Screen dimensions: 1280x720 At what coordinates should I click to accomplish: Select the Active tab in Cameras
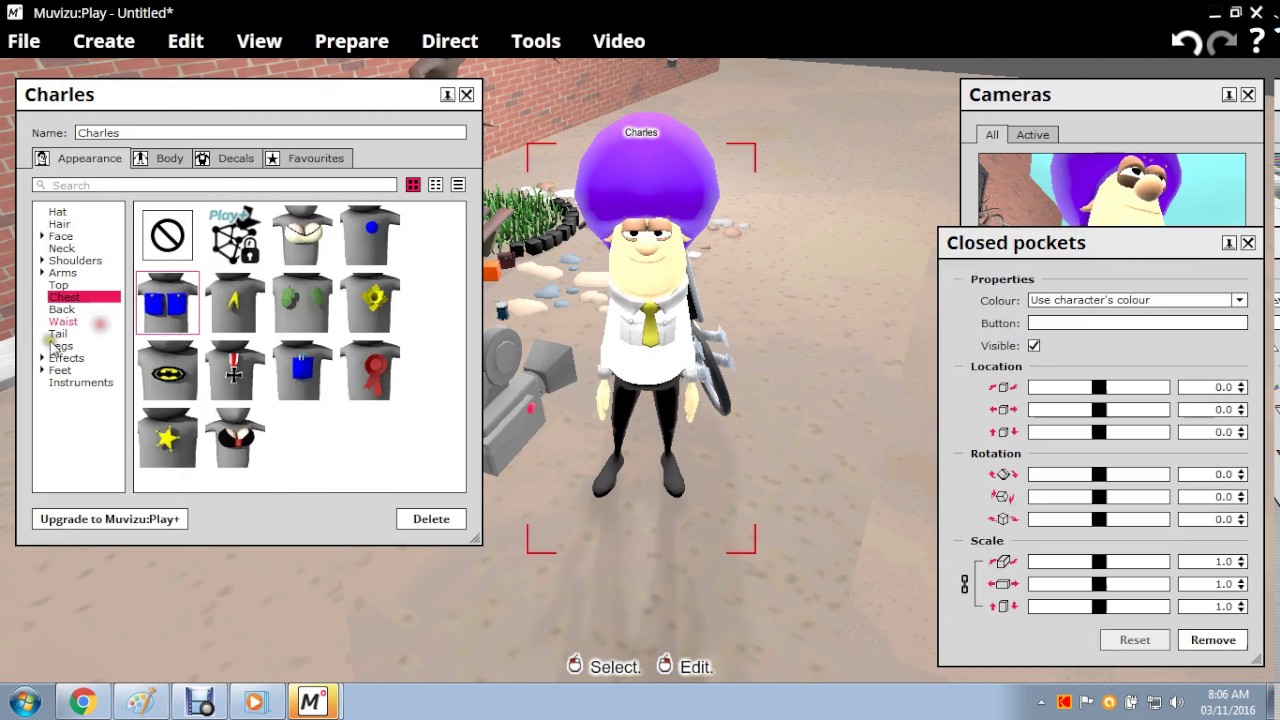(x=1033, y=135)
